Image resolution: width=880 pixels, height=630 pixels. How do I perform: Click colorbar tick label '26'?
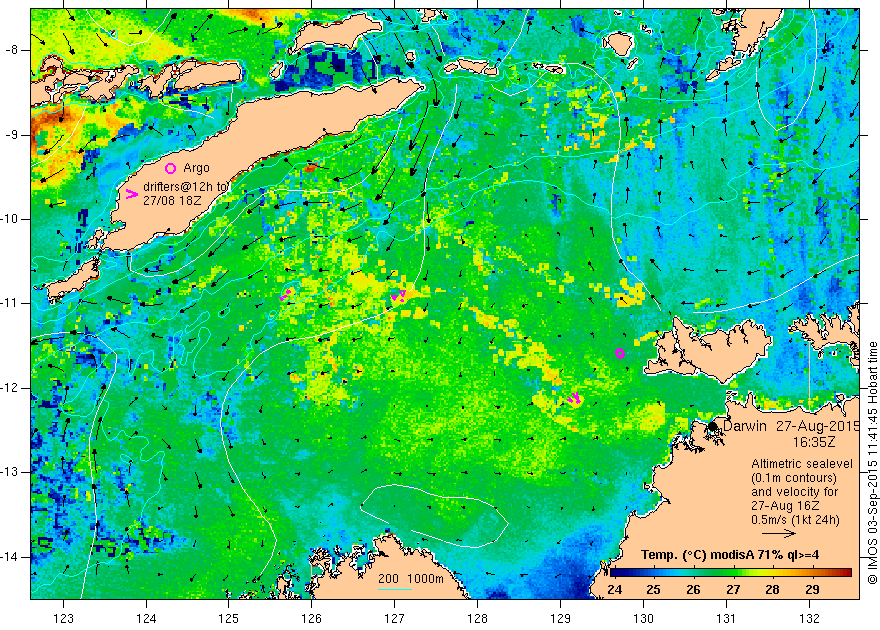(693, 590)
